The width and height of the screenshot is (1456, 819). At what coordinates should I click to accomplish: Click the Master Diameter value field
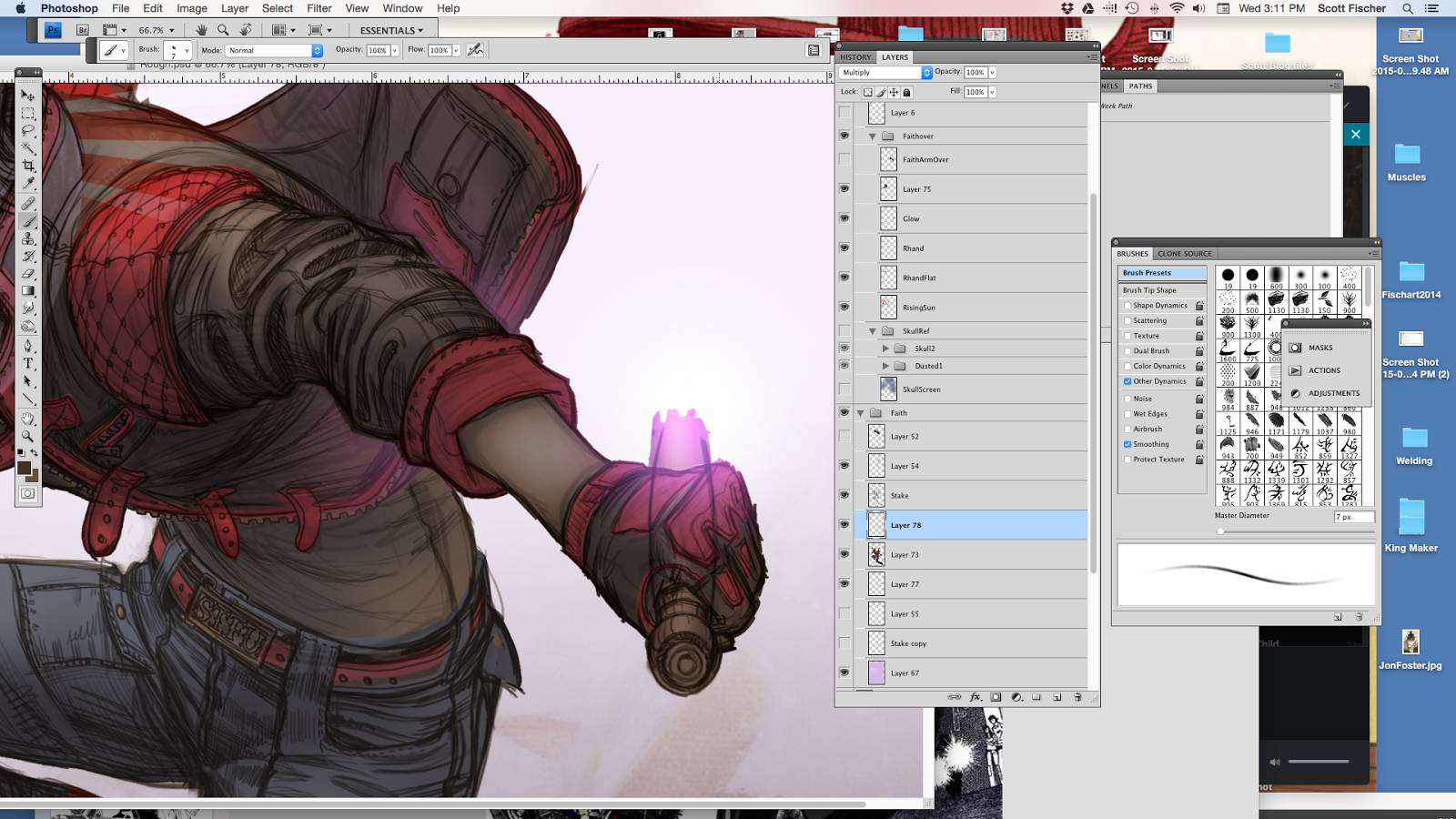(x=1353, y=517)
